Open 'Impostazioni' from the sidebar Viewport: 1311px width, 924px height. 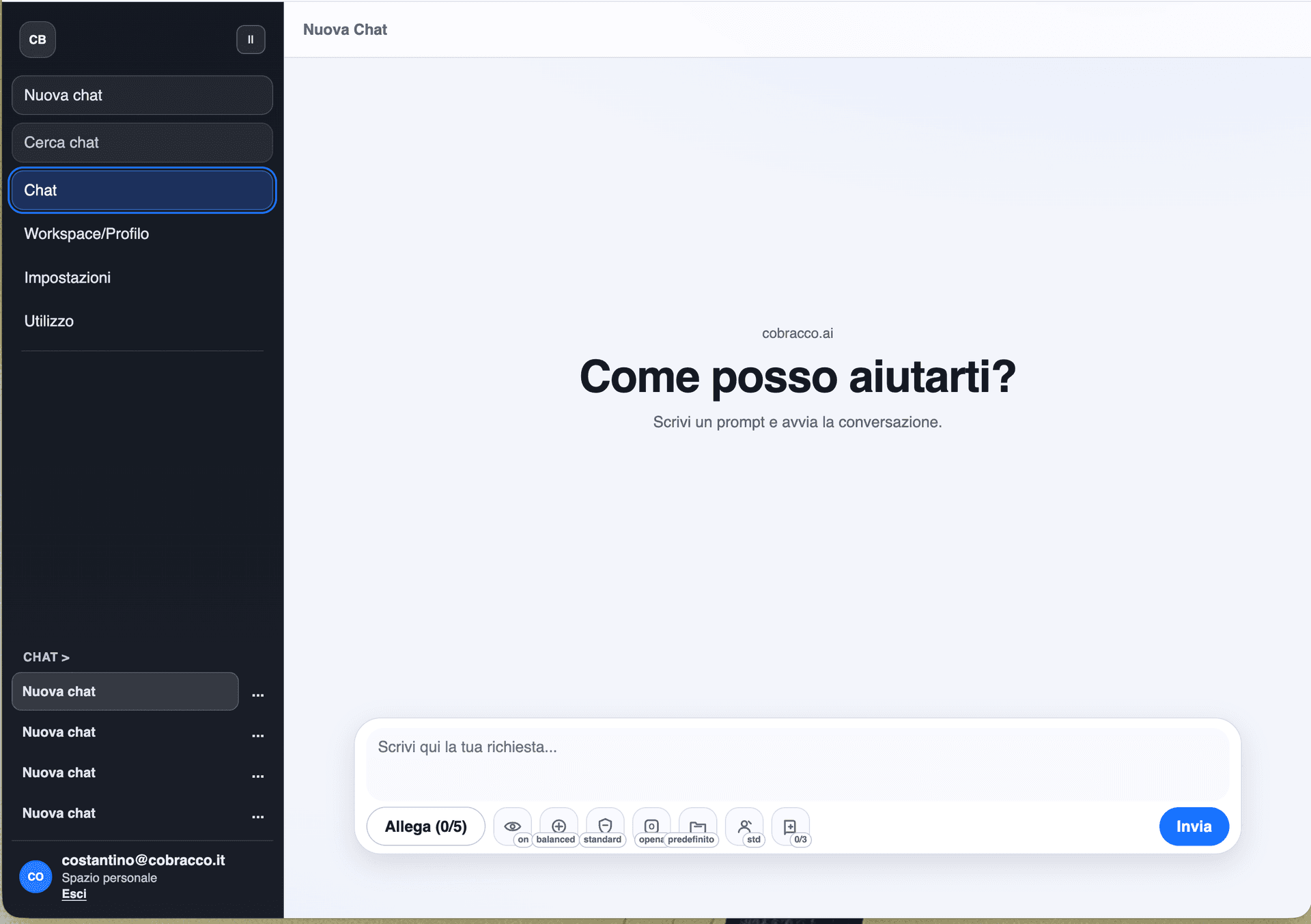(x=68, y=277)
